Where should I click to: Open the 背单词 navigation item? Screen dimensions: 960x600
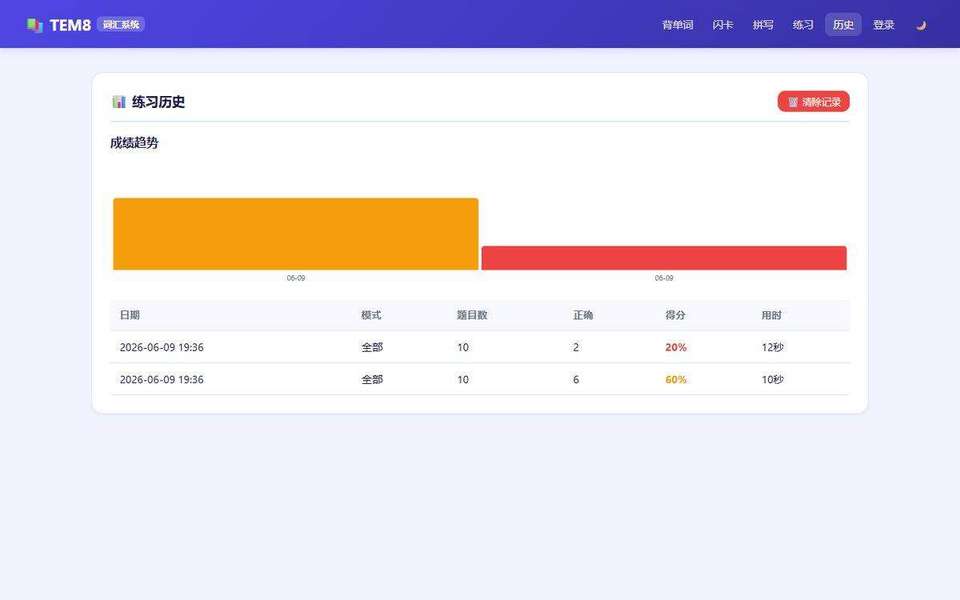(x=677, y=25)
